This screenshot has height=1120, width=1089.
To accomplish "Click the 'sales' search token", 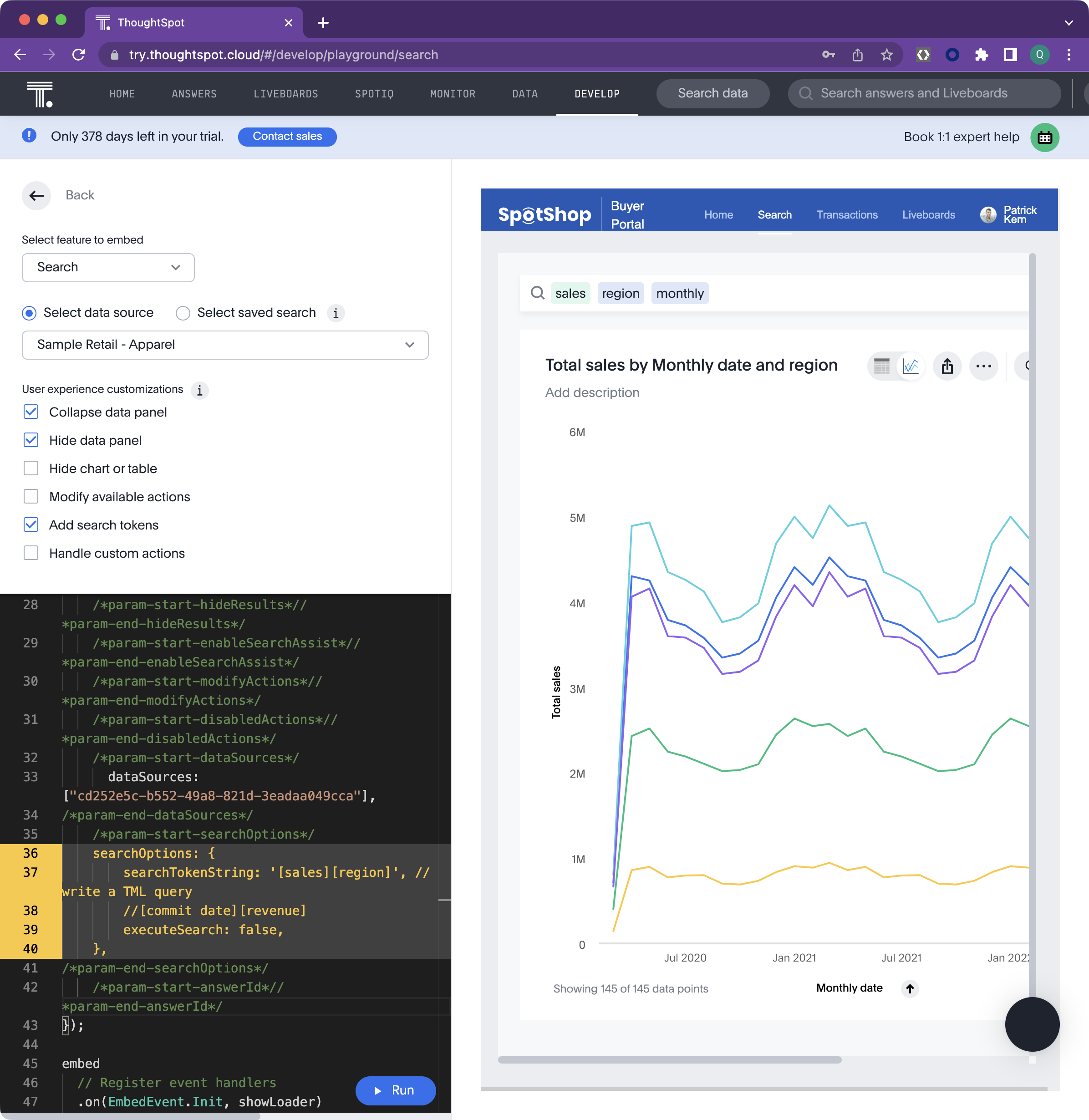I will [x=570, y=294].
